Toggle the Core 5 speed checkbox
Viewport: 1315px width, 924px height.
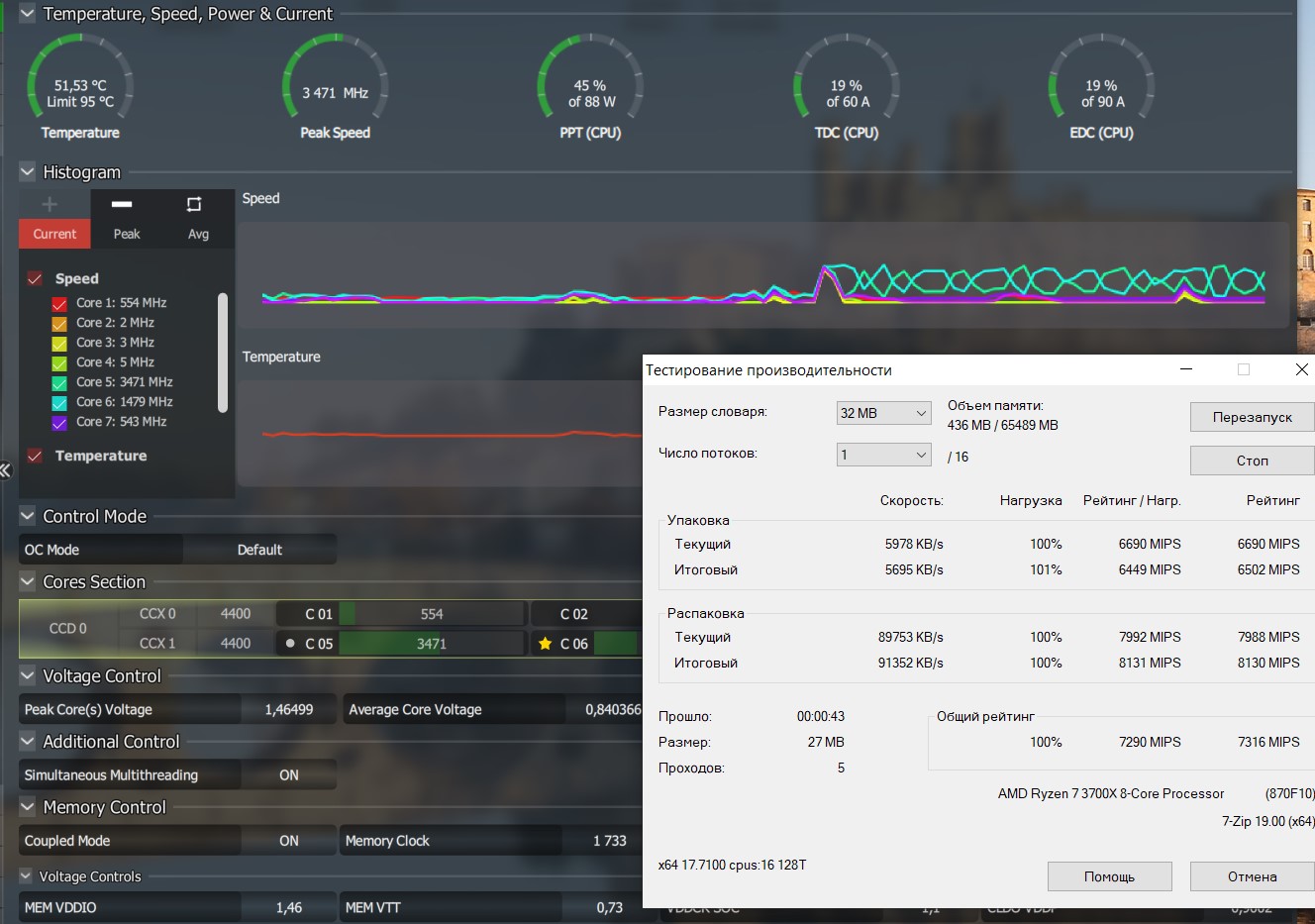59,383
